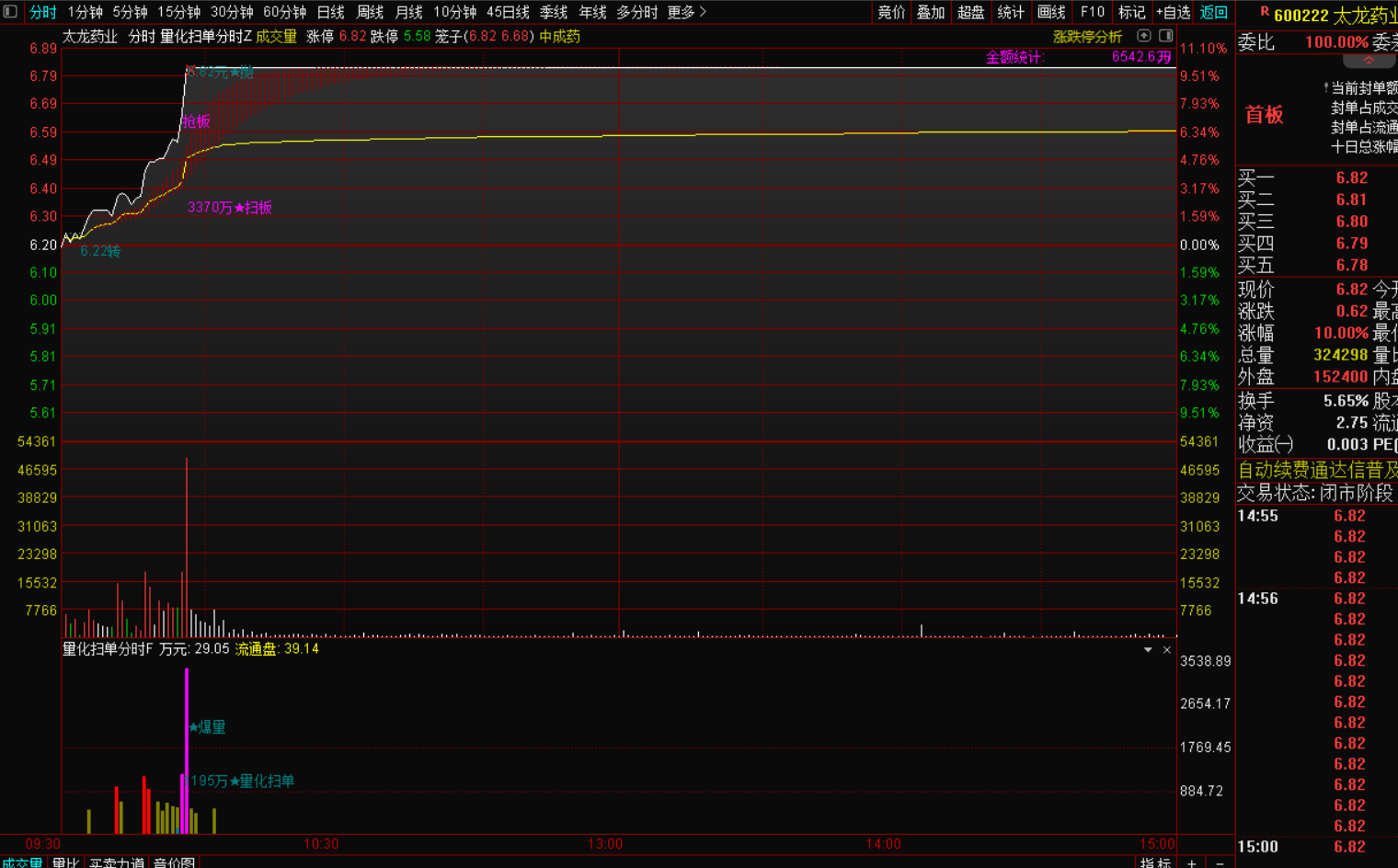Open 涨跌停分析 link
Screen dimensions: 1398x868
(1087, 37)
